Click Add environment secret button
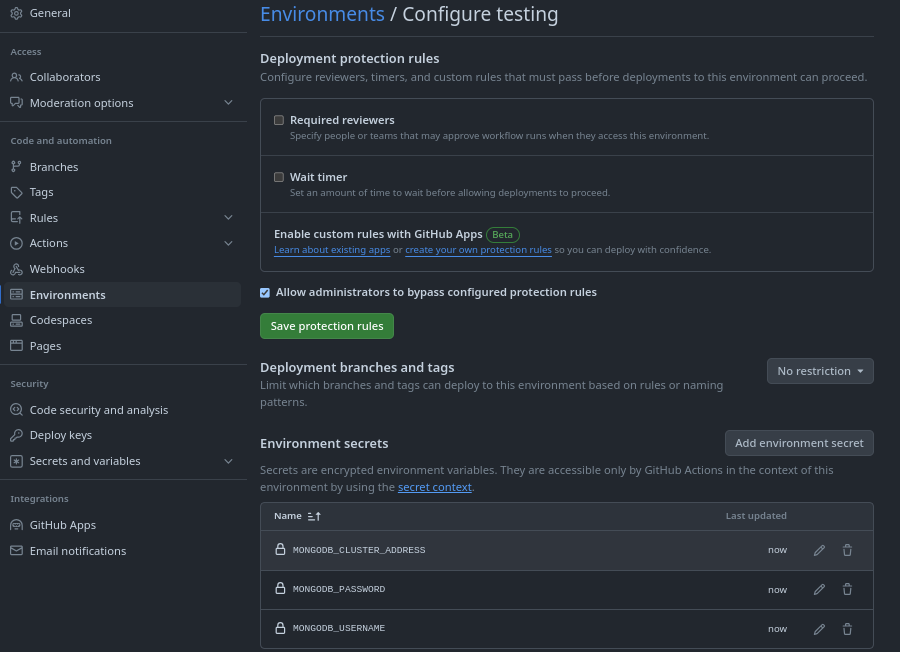This screenshot has height=652, width=900. (x=799, y=443)
